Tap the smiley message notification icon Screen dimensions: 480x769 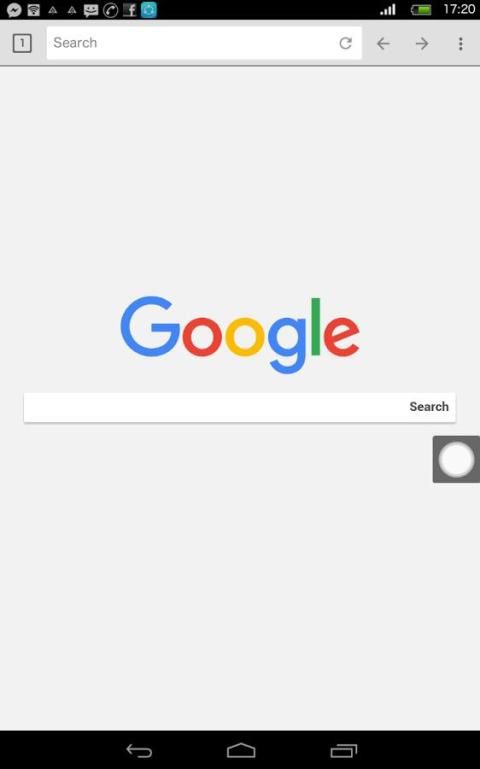91,10
